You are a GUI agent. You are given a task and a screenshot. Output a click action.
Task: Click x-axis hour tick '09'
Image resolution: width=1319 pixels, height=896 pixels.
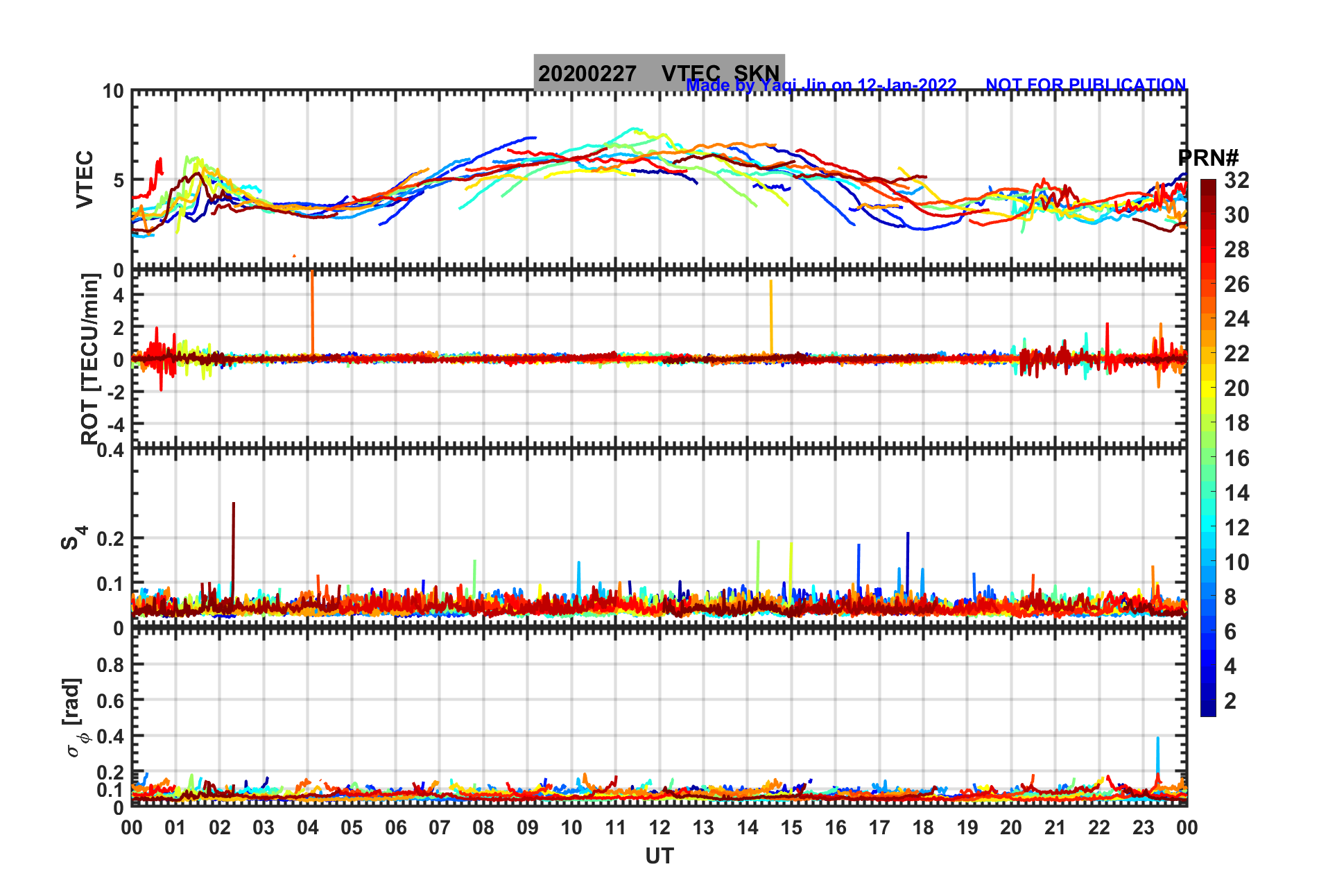528,827
